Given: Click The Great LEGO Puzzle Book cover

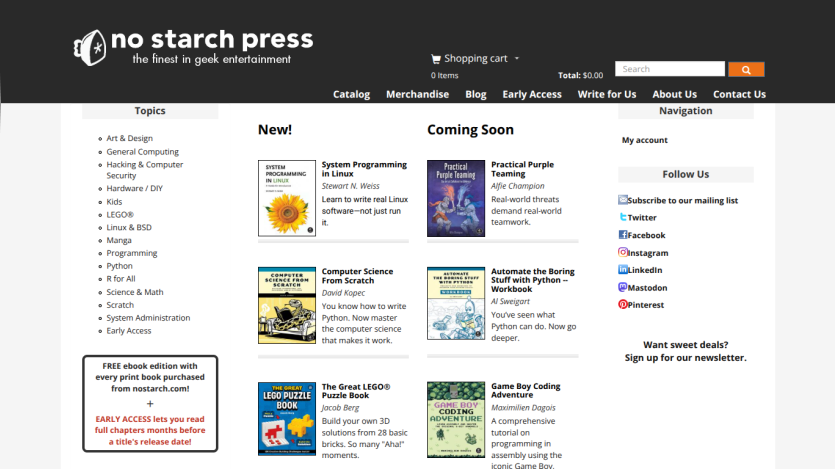Looking at the screenshot, I should point(286,419).
